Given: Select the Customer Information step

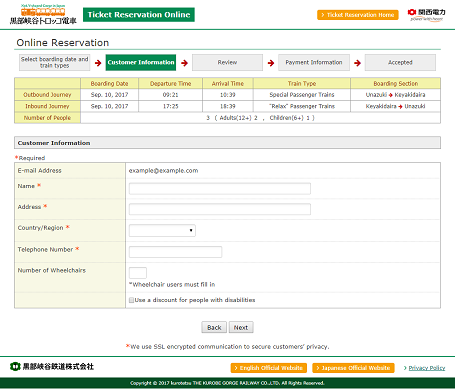Looking at the screenshot, I should point(141,62).
